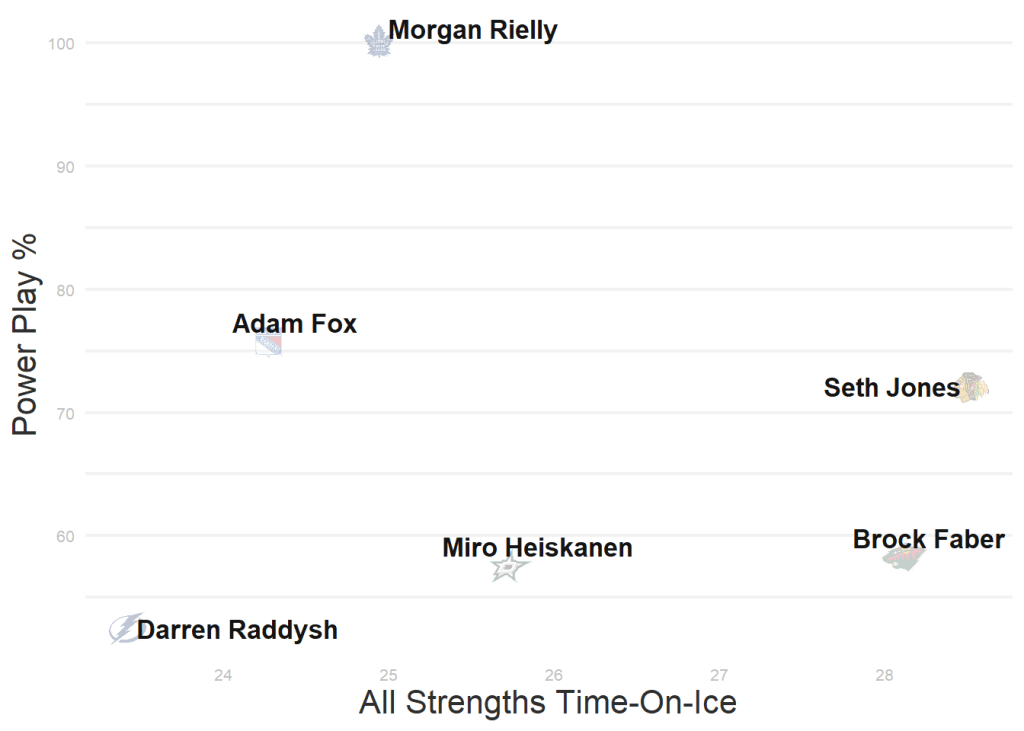Click the Toronto Maple Leafs logo marker
Image resolution: width=1024 pixels, height=731 pixels.
pyautogui.click(x=378, y=42)
